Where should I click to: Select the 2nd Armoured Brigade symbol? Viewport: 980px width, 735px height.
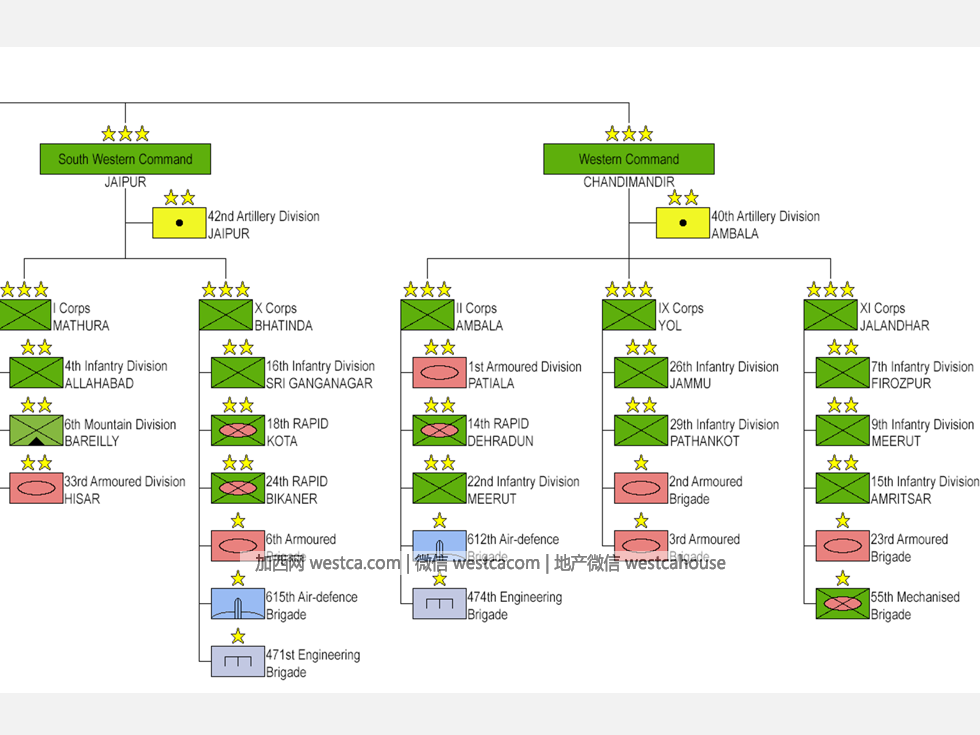[641, 488]
